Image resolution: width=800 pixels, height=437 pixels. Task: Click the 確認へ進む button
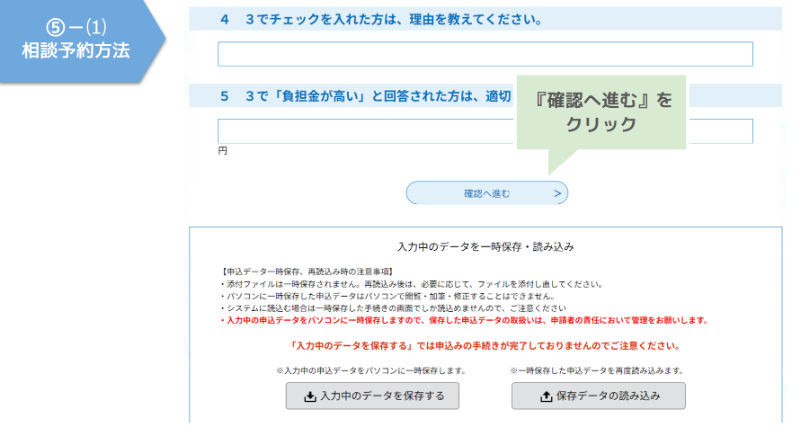(x=487, y=193)
